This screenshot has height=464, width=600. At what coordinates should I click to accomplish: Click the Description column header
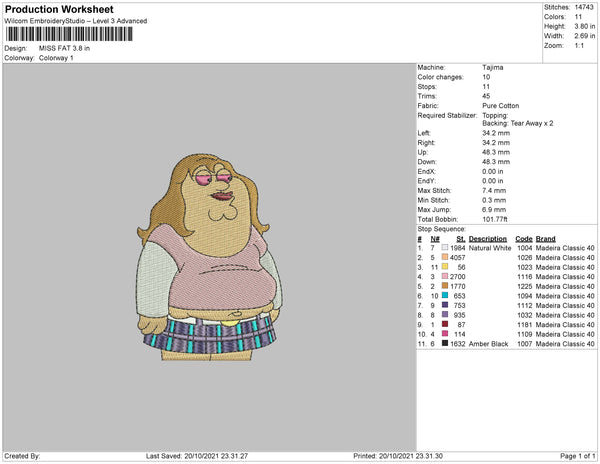(x=488, y=239)
